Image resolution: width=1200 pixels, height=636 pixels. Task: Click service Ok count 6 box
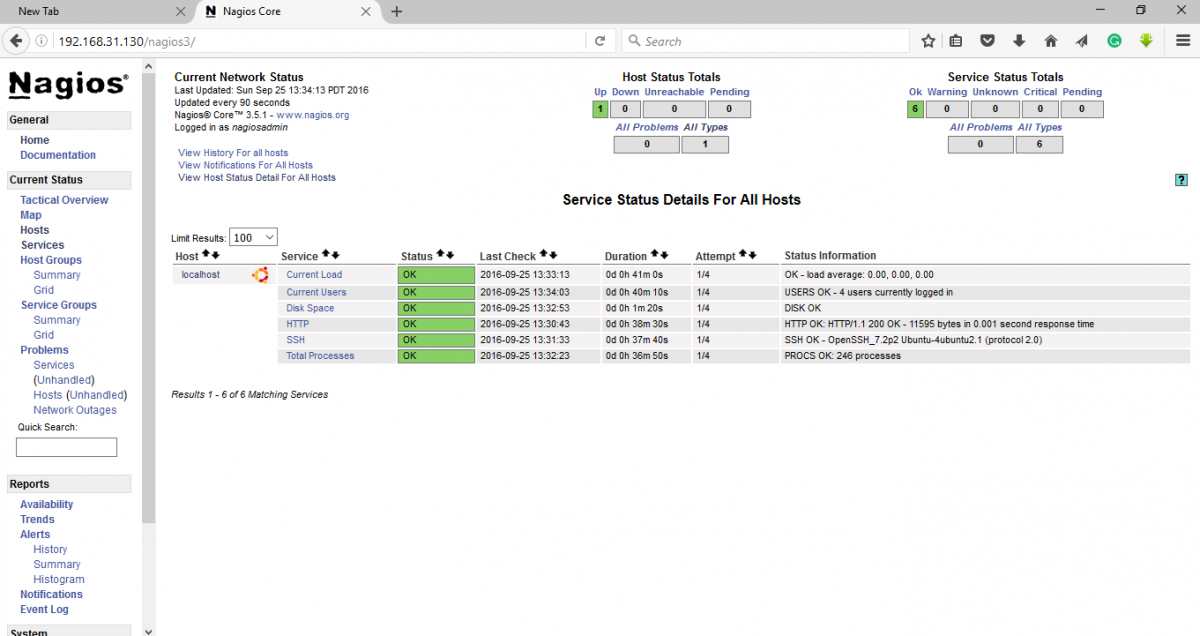coord(915,110)
